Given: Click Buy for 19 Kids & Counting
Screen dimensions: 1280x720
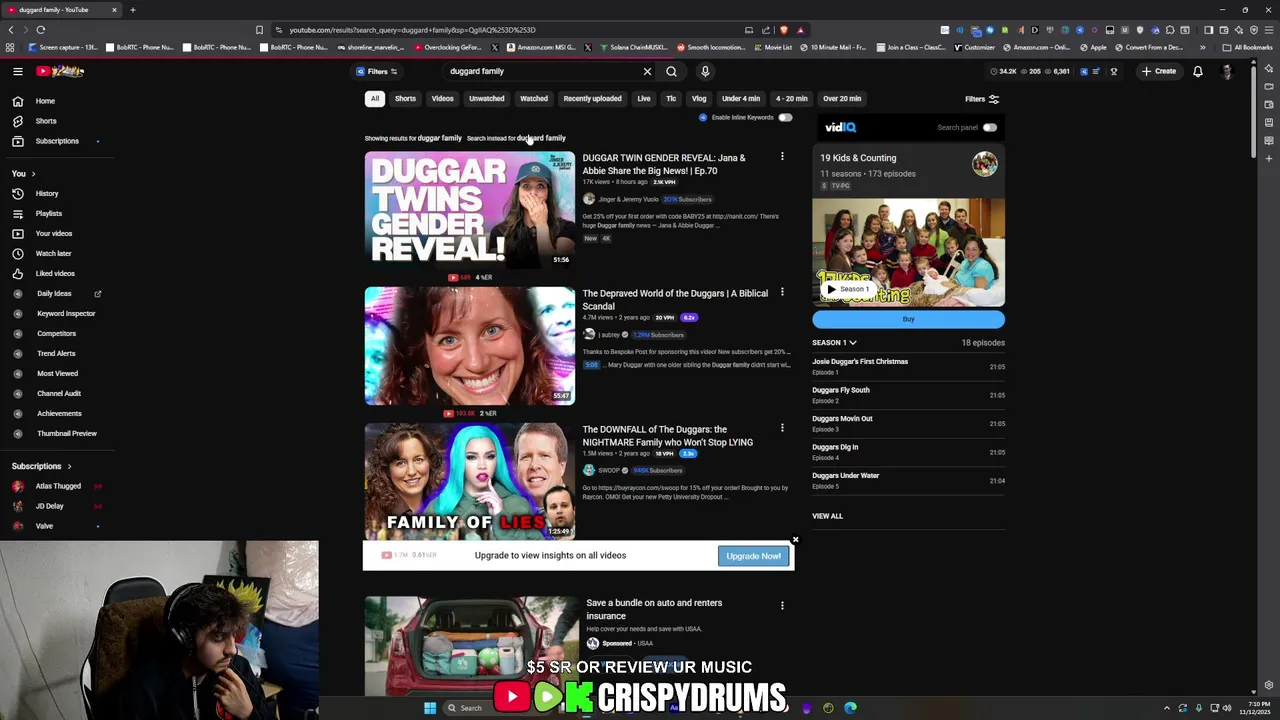Looking at the screenshot, I should [x=908, y=319].
